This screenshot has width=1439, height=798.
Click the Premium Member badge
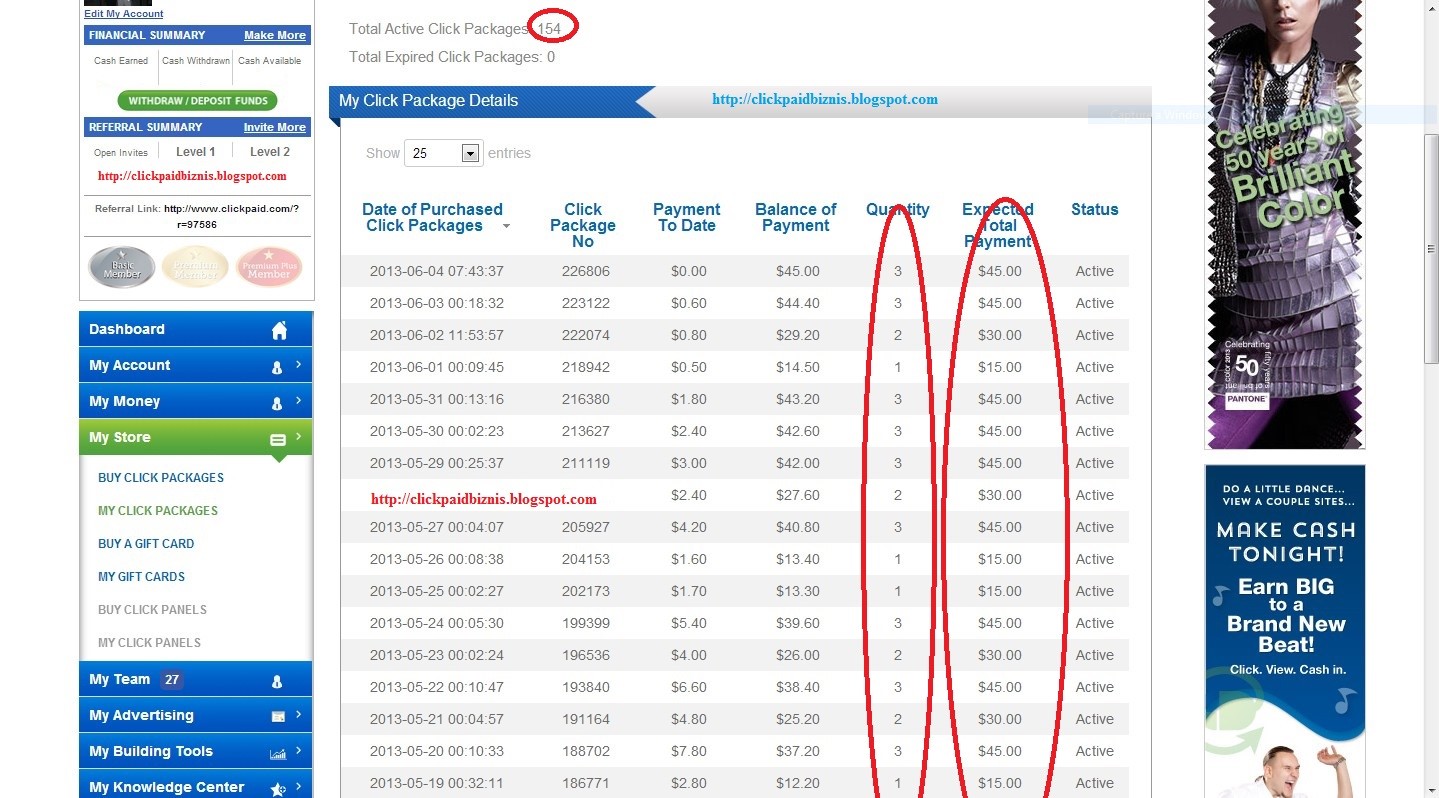click(195, 267)
